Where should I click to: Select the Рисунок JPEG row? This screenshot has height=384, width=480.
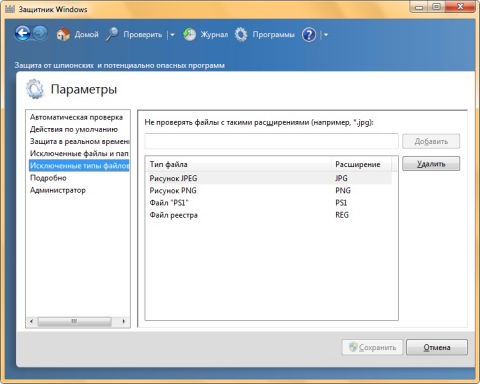(x=269, y=178)
